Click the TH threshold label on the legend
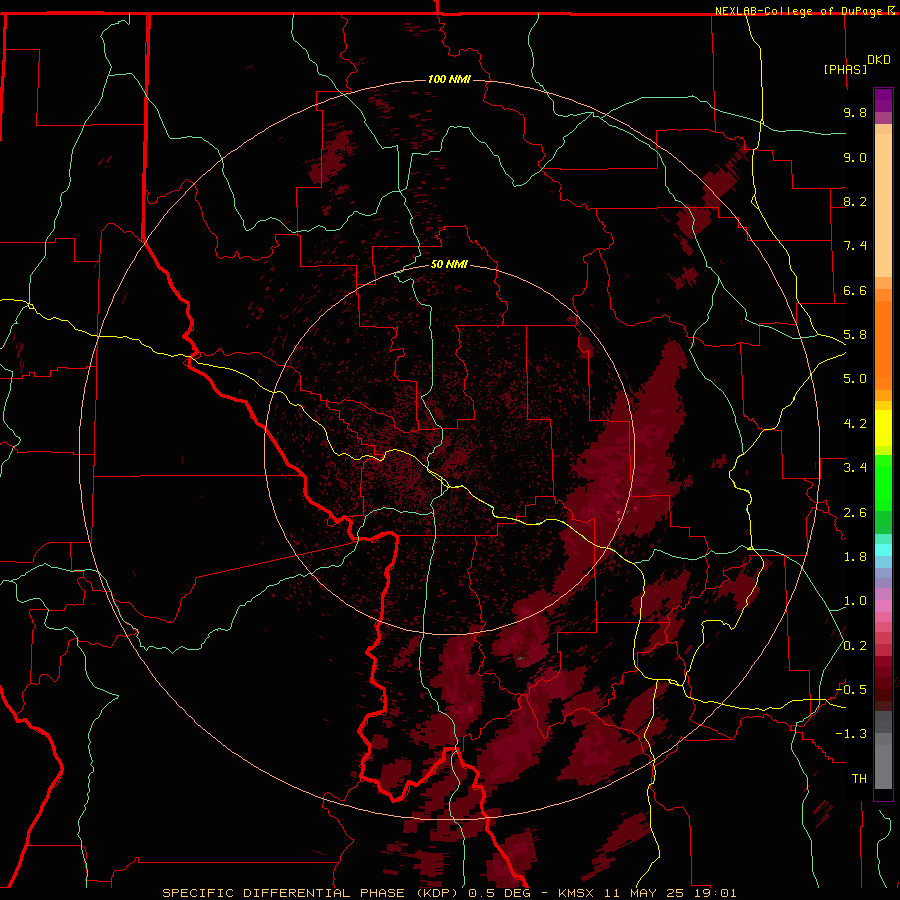This screenshot has width=900, height=900. 859,779
